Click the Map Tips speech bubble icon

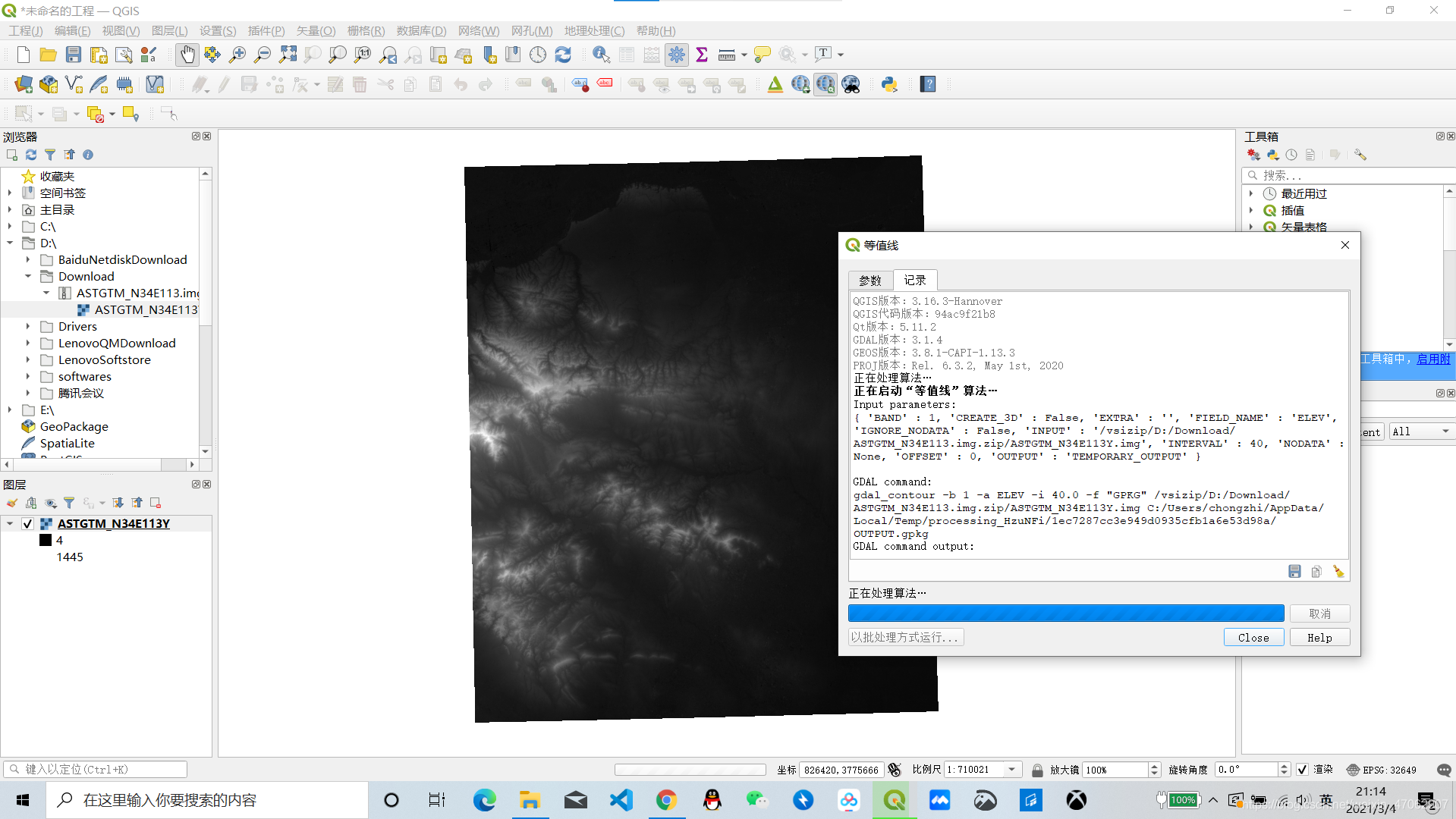point(763,55)
